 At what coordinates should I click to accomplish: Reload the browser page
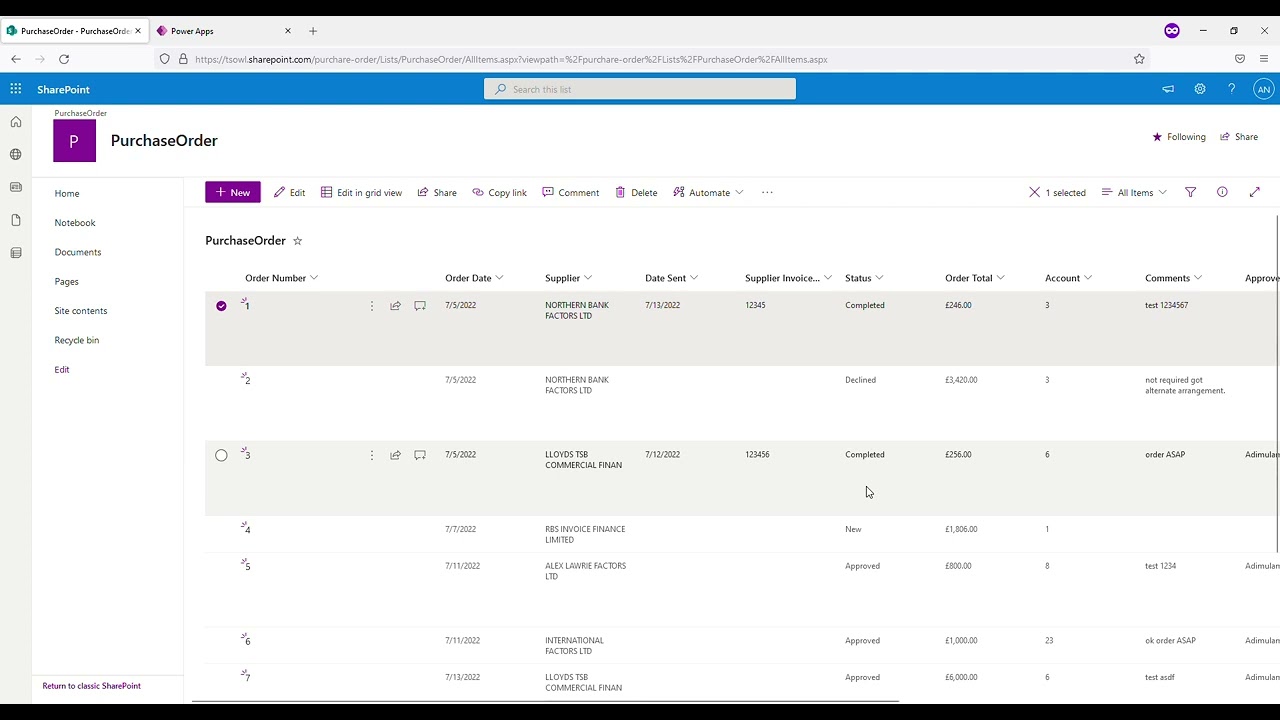coord(64,59)
